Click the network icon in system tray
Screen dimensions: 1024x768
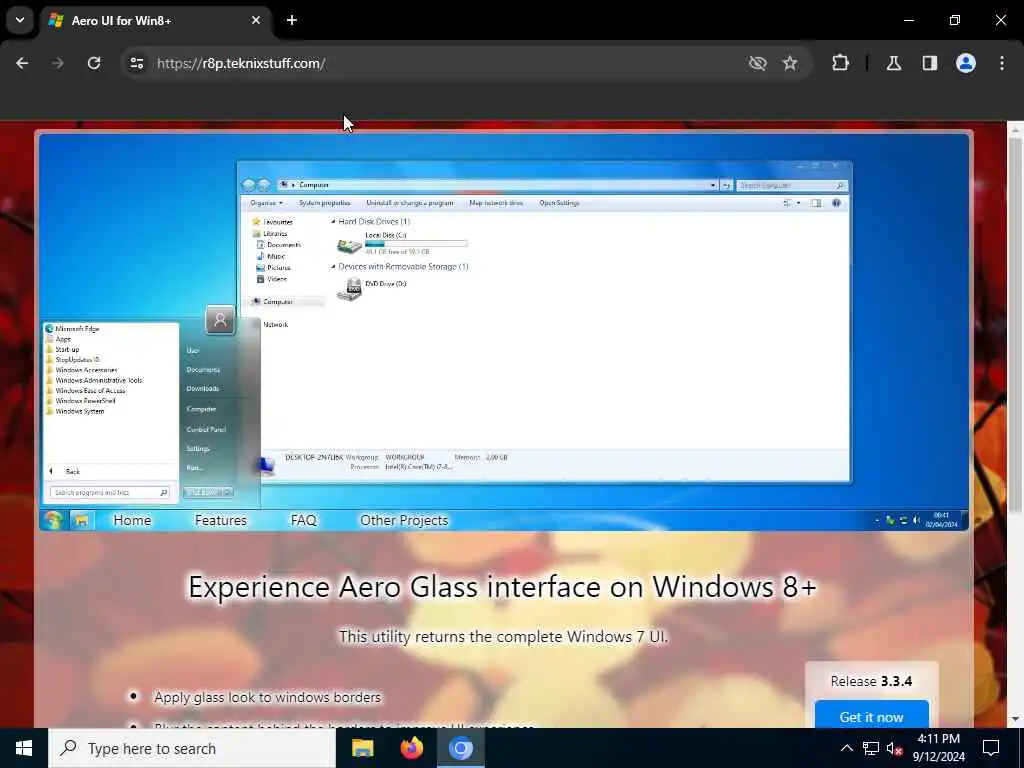tap(871, 748)
